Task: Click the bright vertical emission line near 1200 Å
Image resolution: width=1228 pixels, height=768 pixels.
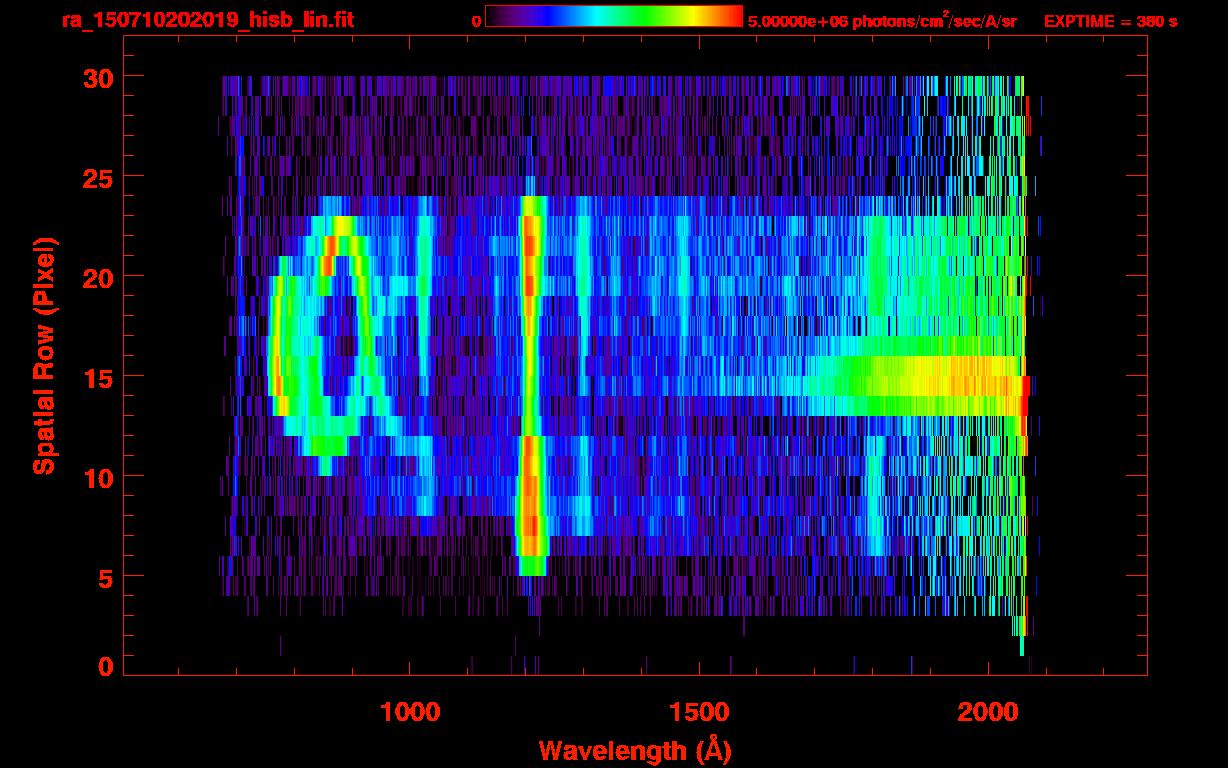Action: coord(530,380)
